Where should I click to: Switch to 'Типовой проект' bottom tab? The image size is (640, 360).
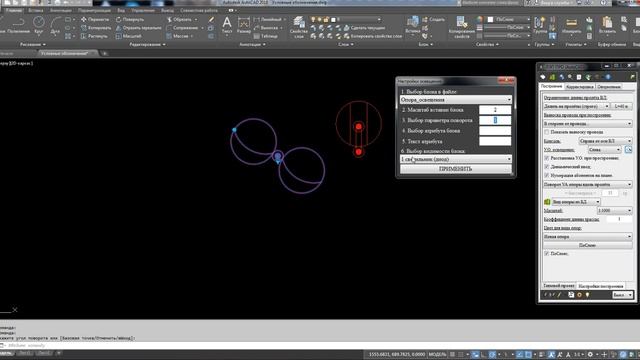(x=559, y=286)
